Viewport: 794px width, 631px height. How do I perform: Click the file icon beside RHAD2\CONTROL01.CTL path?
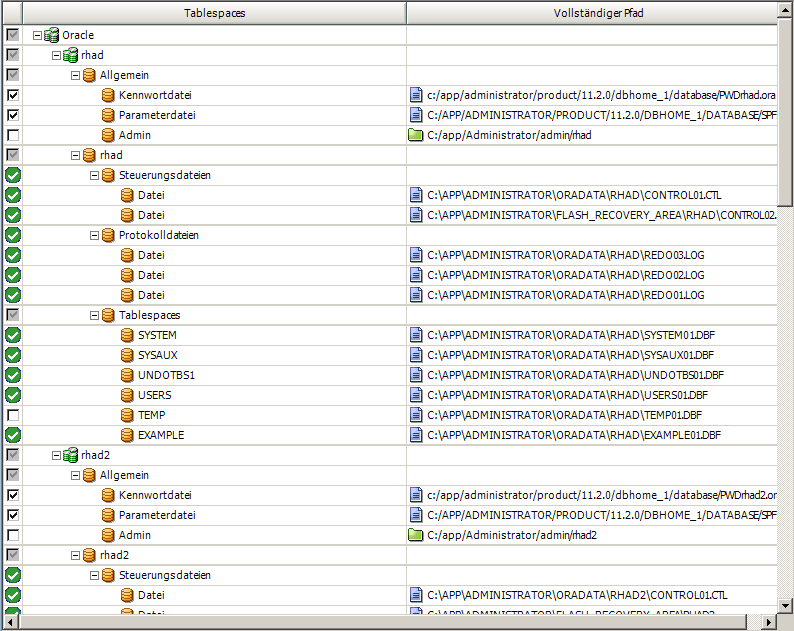(416, 595)
